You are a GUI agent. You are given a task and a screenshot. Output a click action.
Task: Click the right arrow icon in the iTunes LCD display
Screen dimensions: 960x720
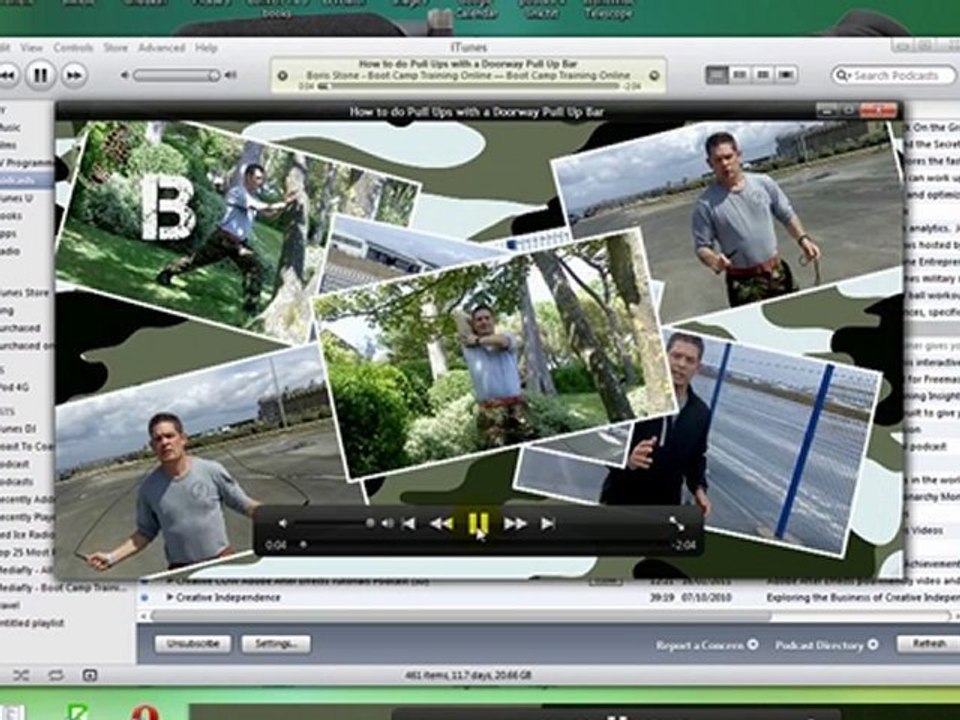(x=654, y=76)
